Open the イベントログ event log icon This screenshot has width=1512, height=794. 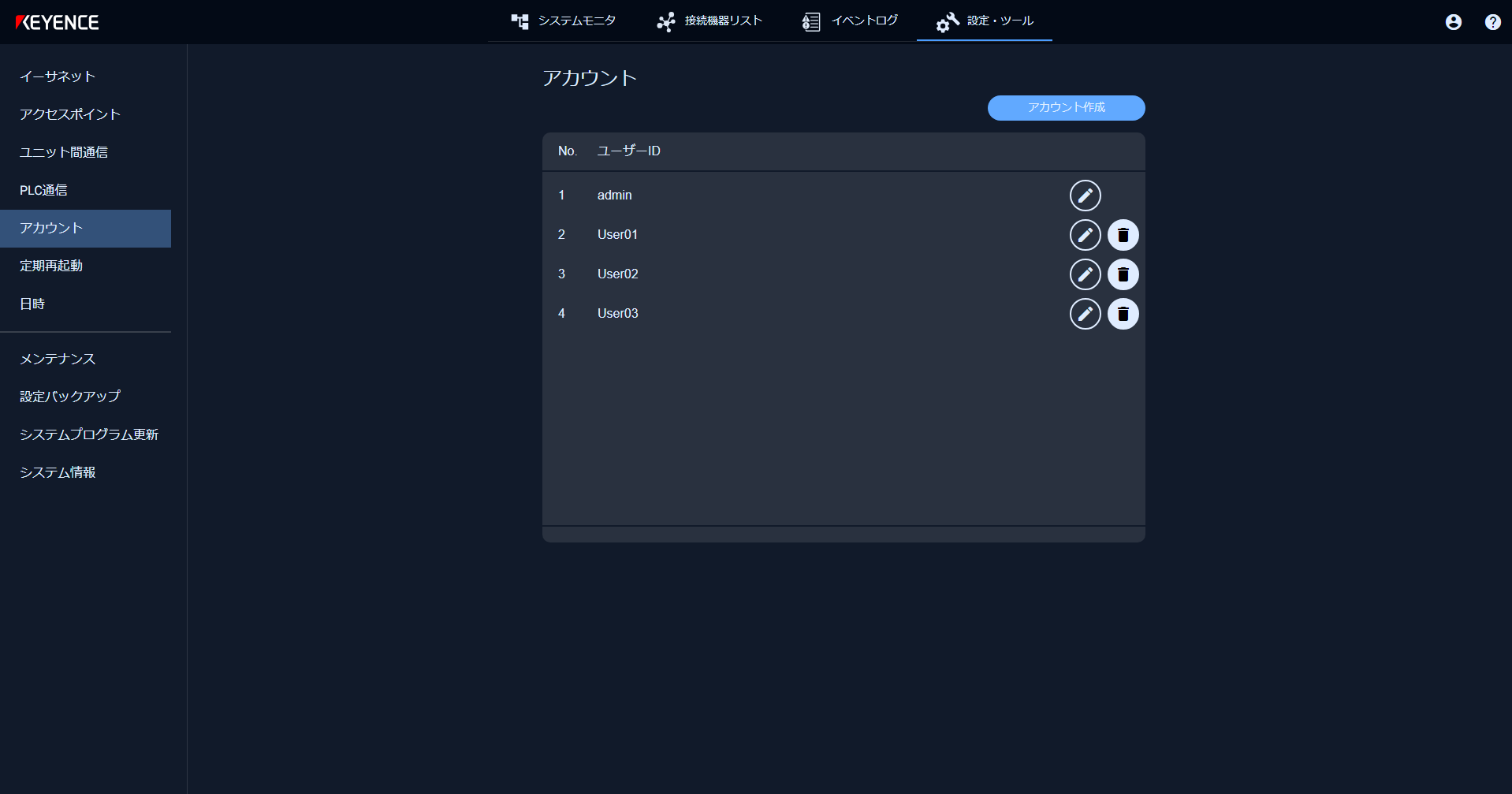point(810,21)
